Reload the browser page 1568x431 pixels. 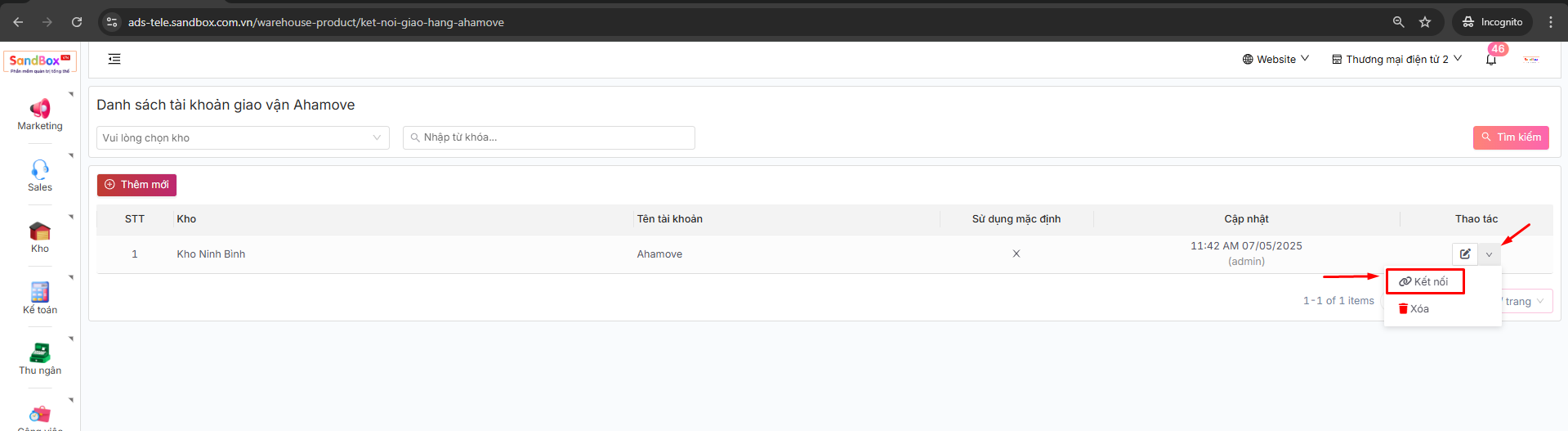[77, 22]
